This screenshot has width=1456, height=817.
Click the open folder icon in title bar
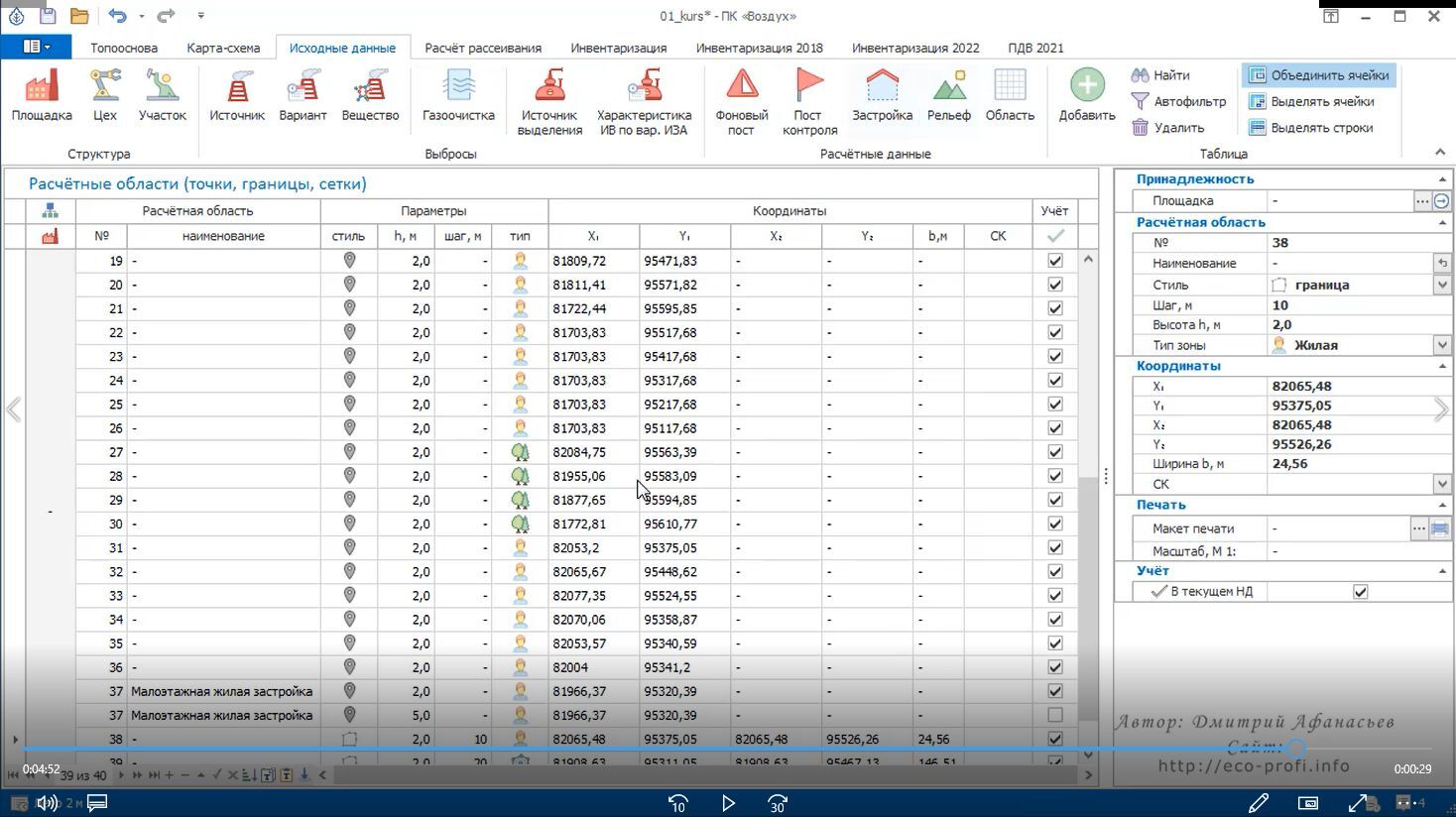pyautogui.click(x=79, y=16)
